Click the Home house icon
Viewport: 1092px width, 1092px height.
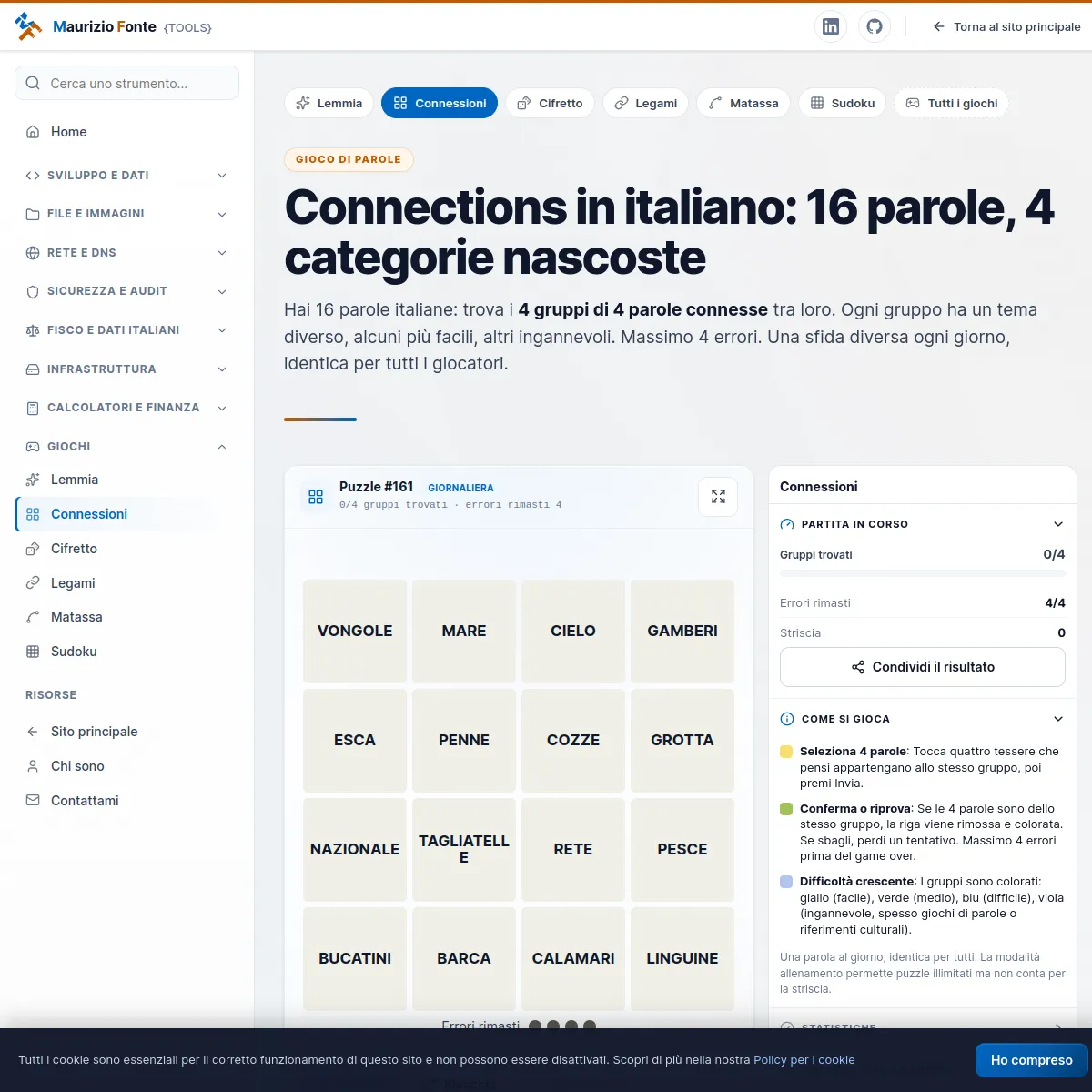click(x=33, y=132)
